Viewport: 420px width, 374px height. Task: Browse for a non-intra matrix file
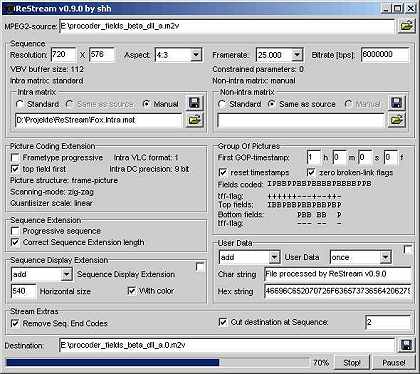pyautogui.click(x=396, y=120)
